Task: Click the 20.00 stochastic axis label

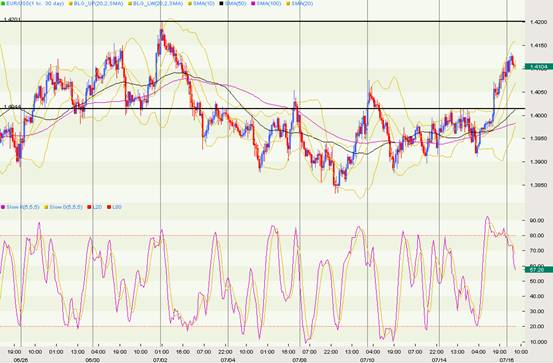Action: coord(537,326)
